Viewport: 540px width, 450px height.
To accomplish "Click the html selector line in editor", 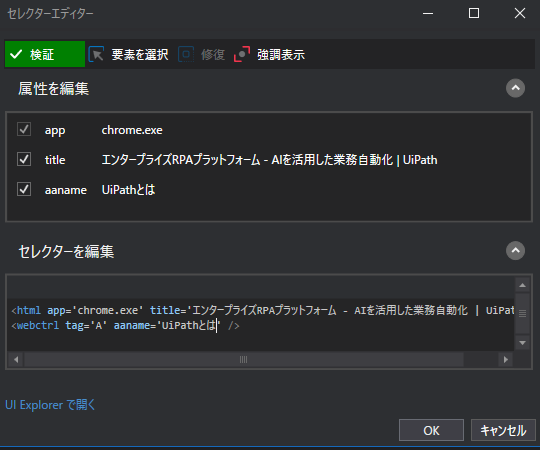I will (262, 311).
